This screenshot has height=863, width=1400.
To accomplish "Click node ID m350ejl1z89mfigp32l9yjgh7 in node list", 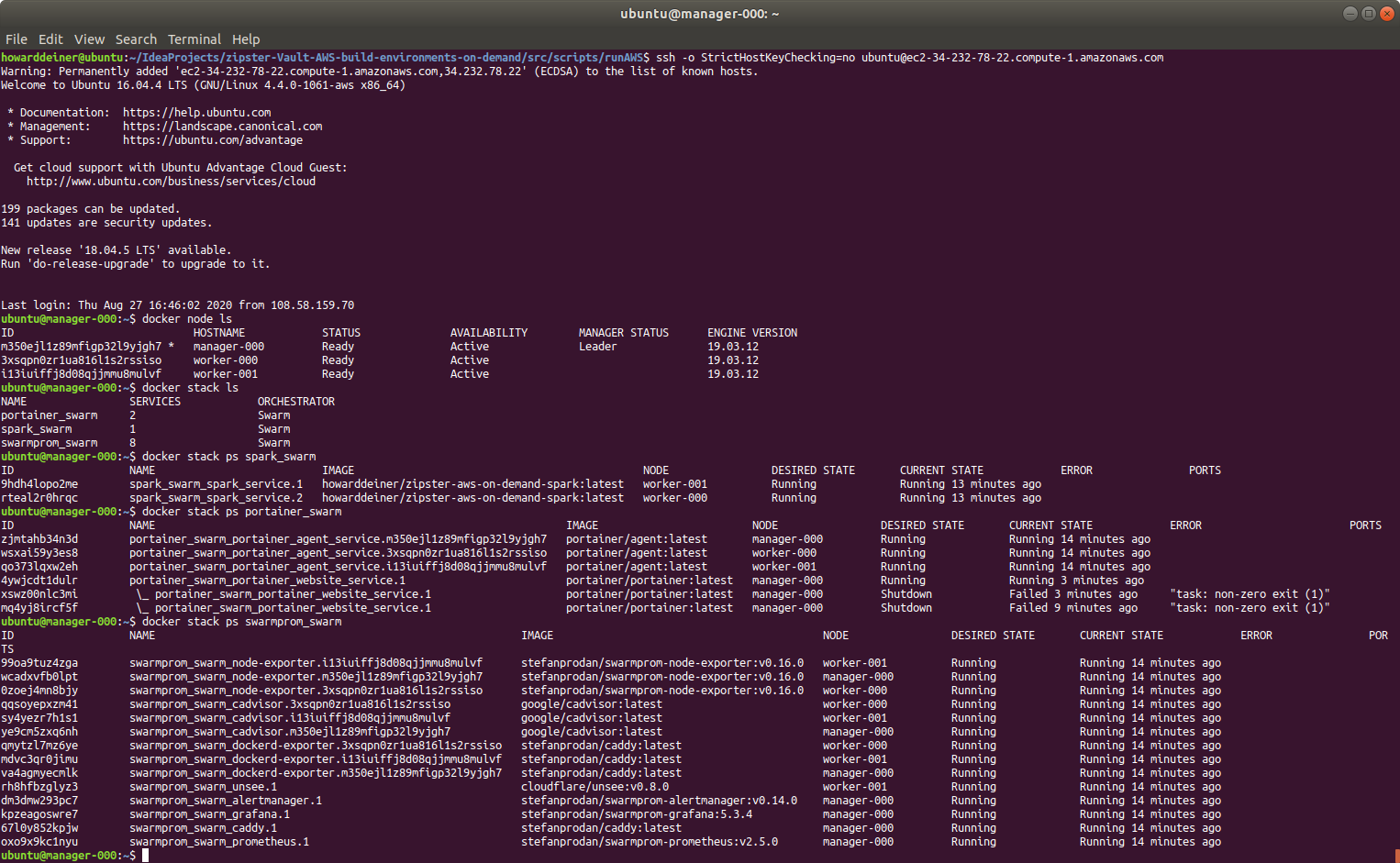I will (x=81, y=347).
